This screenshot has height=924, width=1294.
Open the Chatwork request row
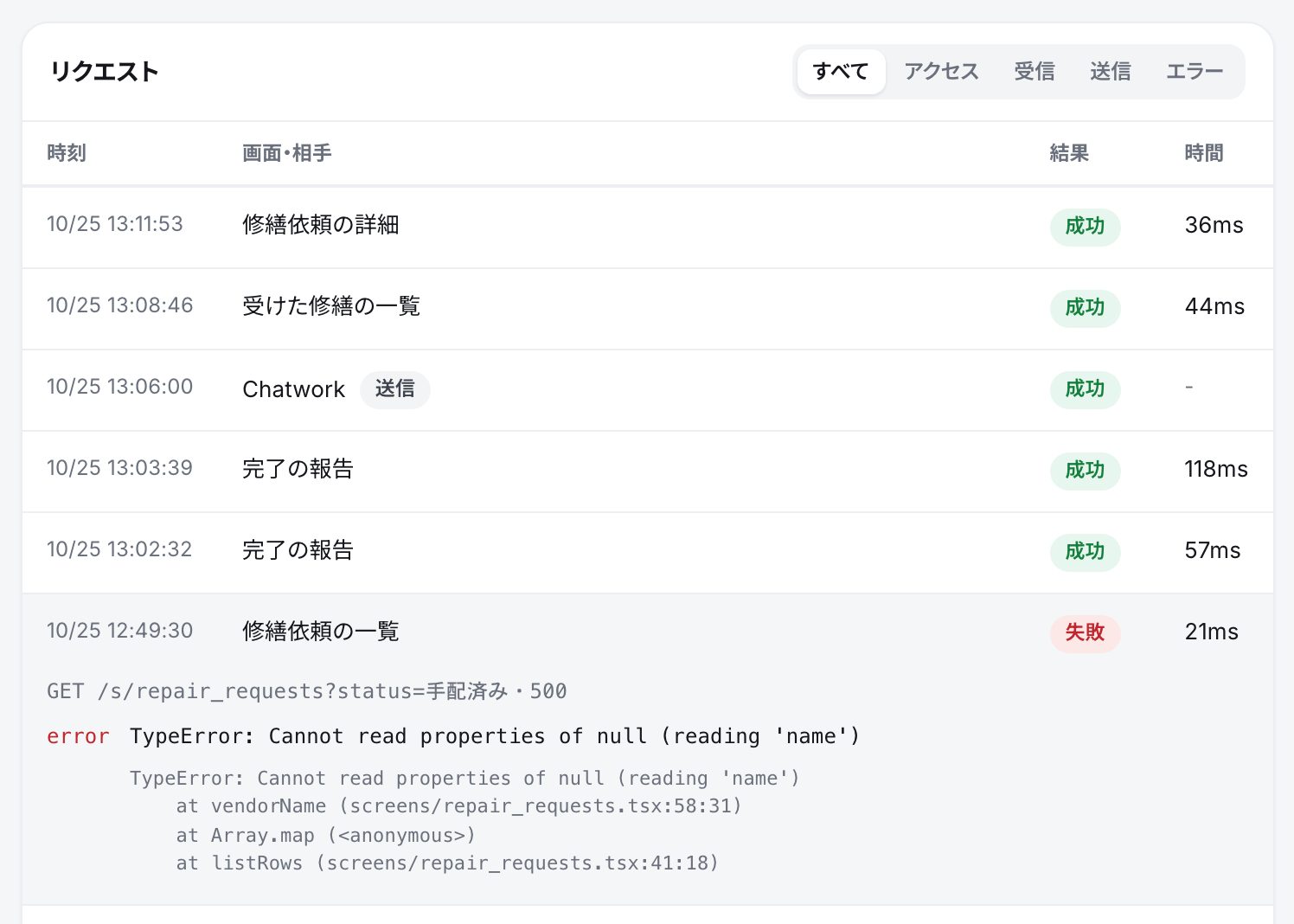click(x=648, y=390)
